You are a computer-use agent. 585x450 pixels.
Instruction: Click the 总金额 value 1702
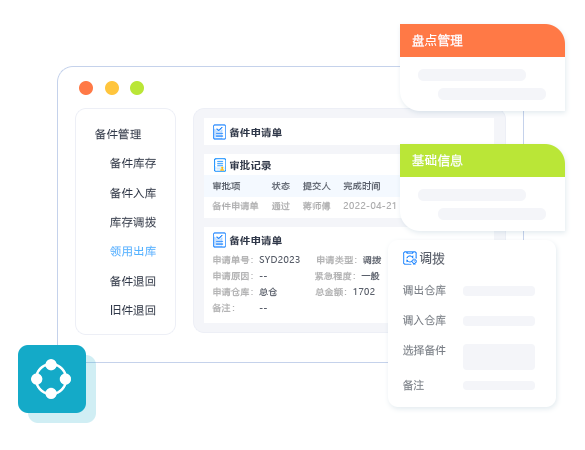click(364, 292)
